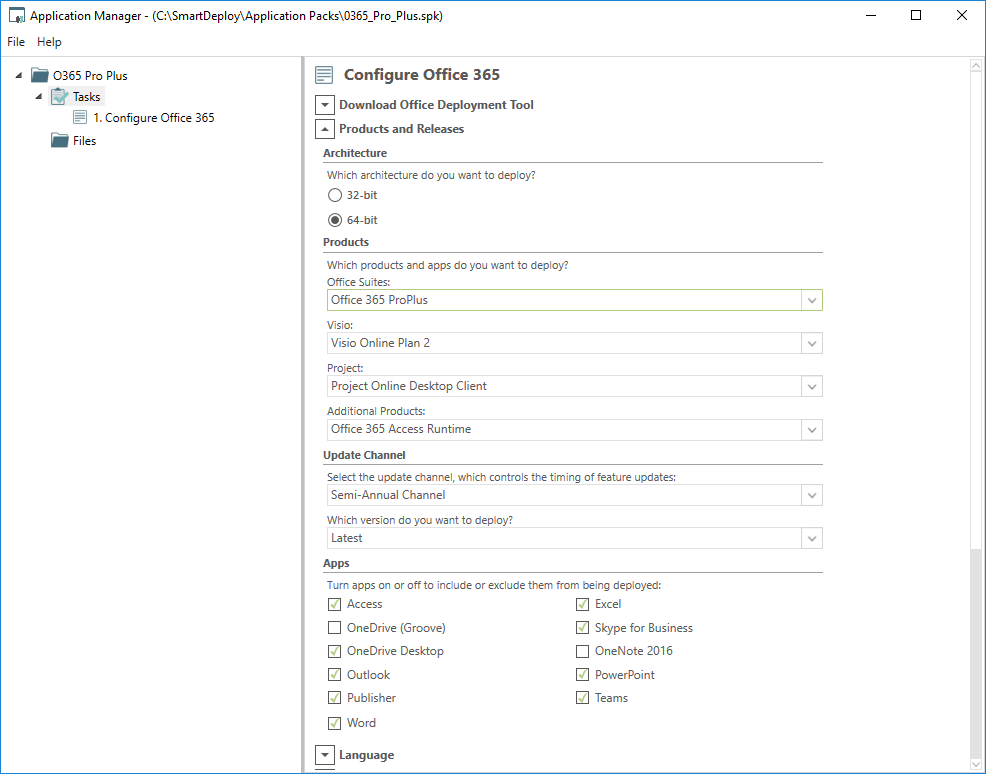Collapse the O365 Pro Plus tree node arrow
The height and width of the screenshot is (774, 986).
(19, 75)
